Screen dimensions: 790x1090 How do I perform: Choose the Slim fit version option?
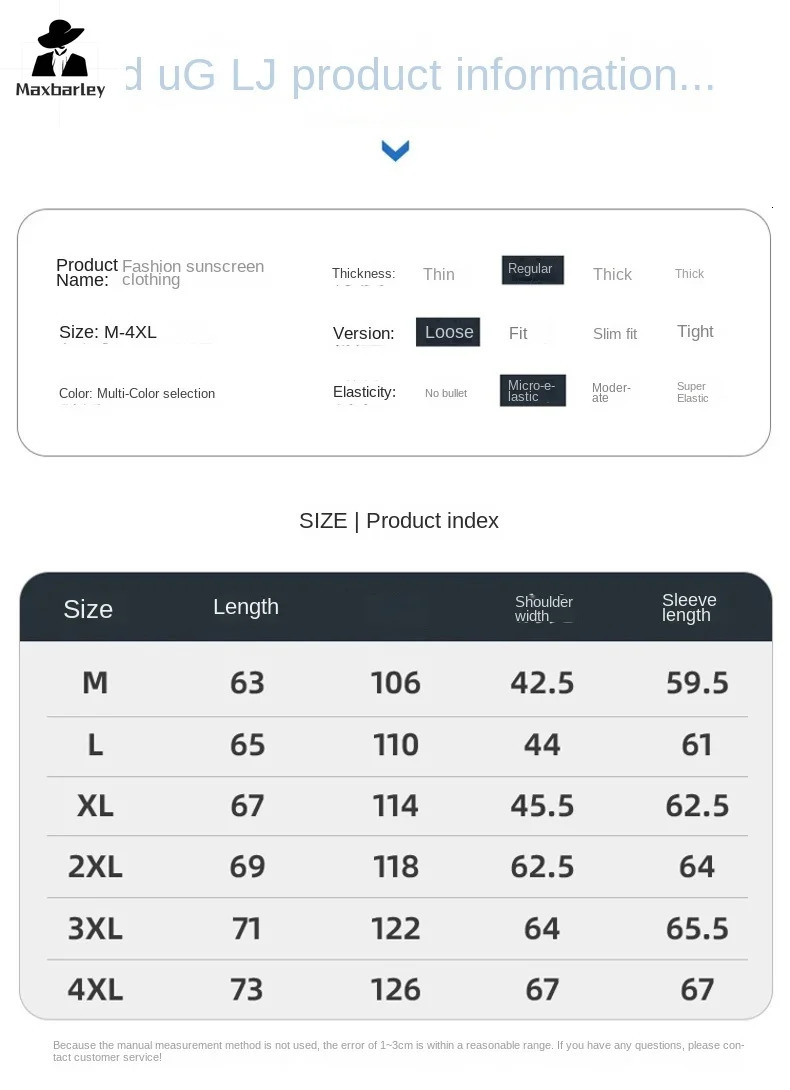(x=614, y=334)
